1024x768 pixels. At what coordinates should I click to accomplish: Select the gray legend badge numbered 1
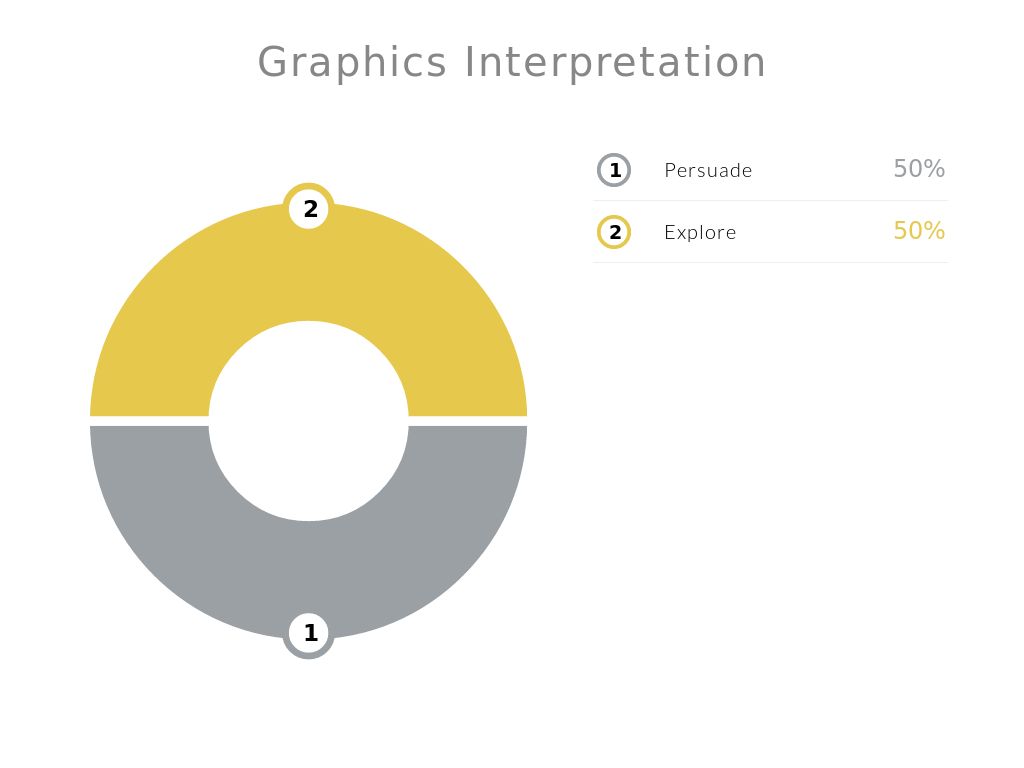[x=614, y=170]
